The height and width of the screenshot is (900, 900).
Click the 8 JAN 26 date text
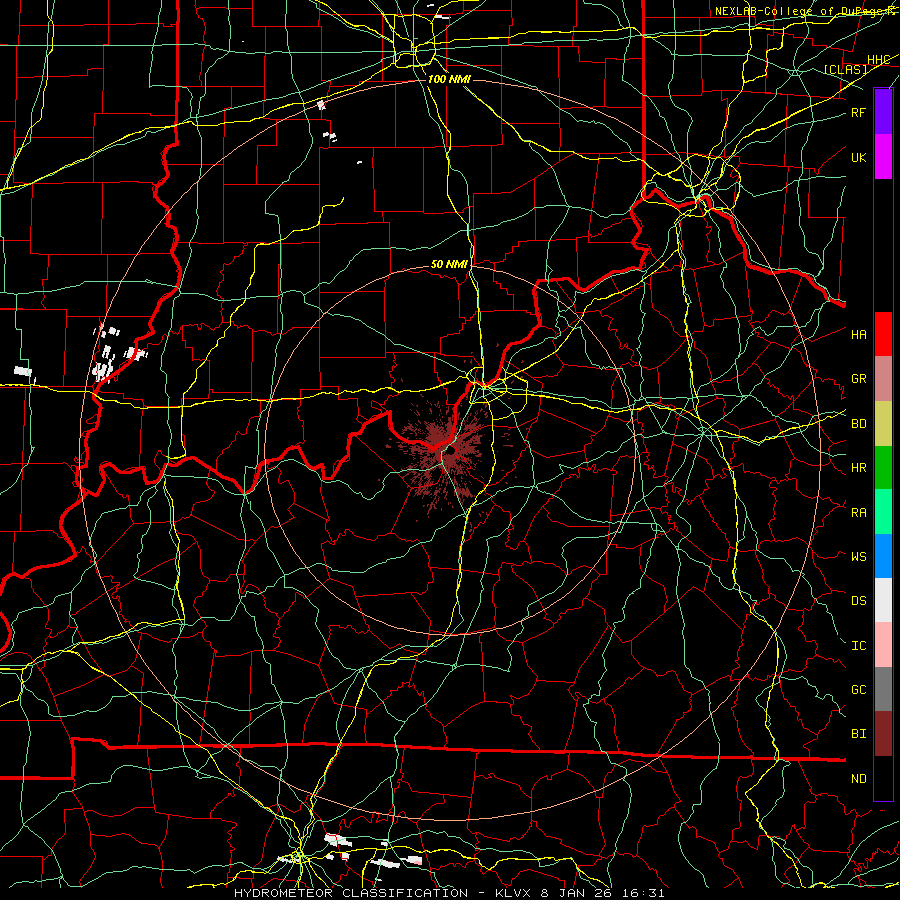pyautogui.click(x=577, y=893)
